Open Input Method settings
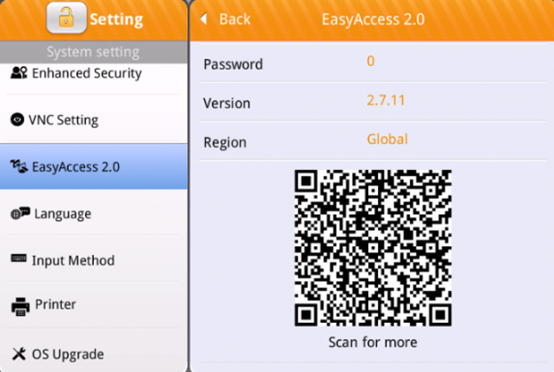Image resolution: width=554 pixels, height=372 pixels. coord(94,260)
